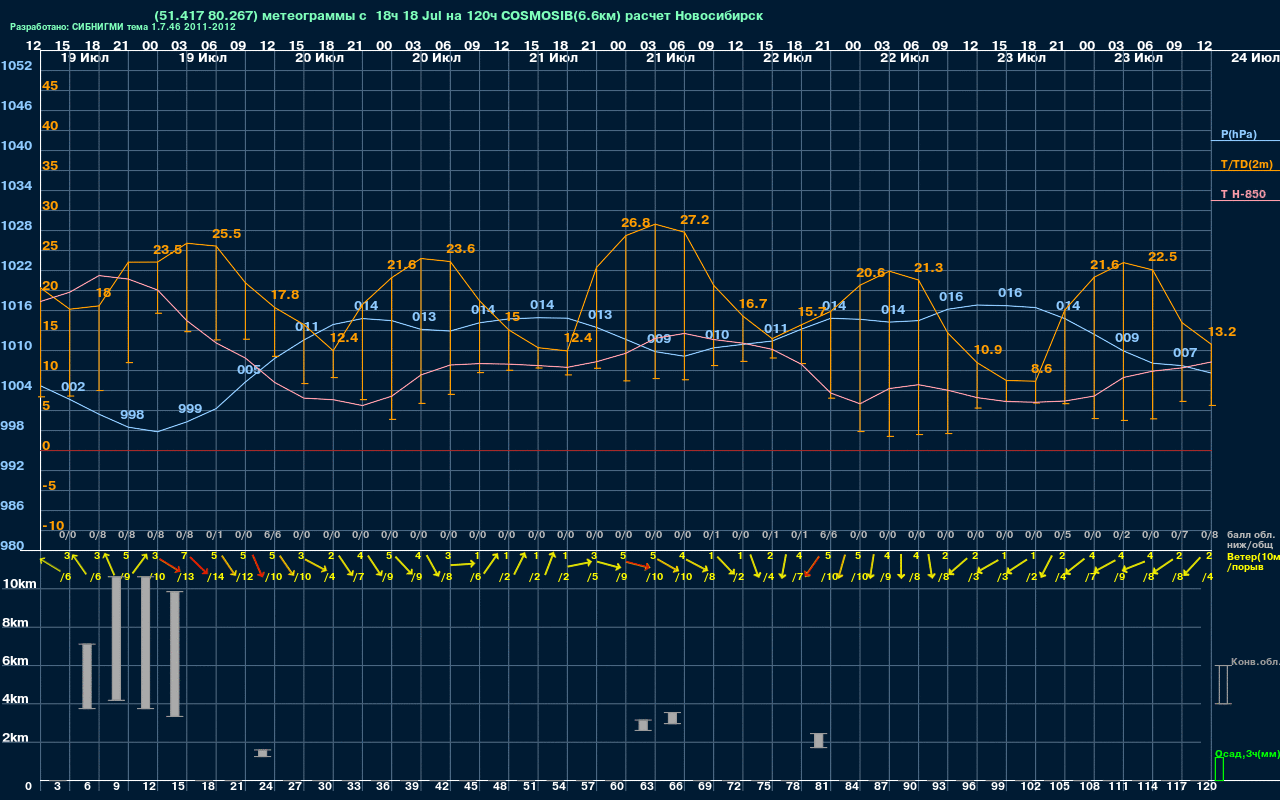Screen dimensions: 1280x800
Task: Click the small cloud bar at forecast hour 66
Action: (673, 717)
